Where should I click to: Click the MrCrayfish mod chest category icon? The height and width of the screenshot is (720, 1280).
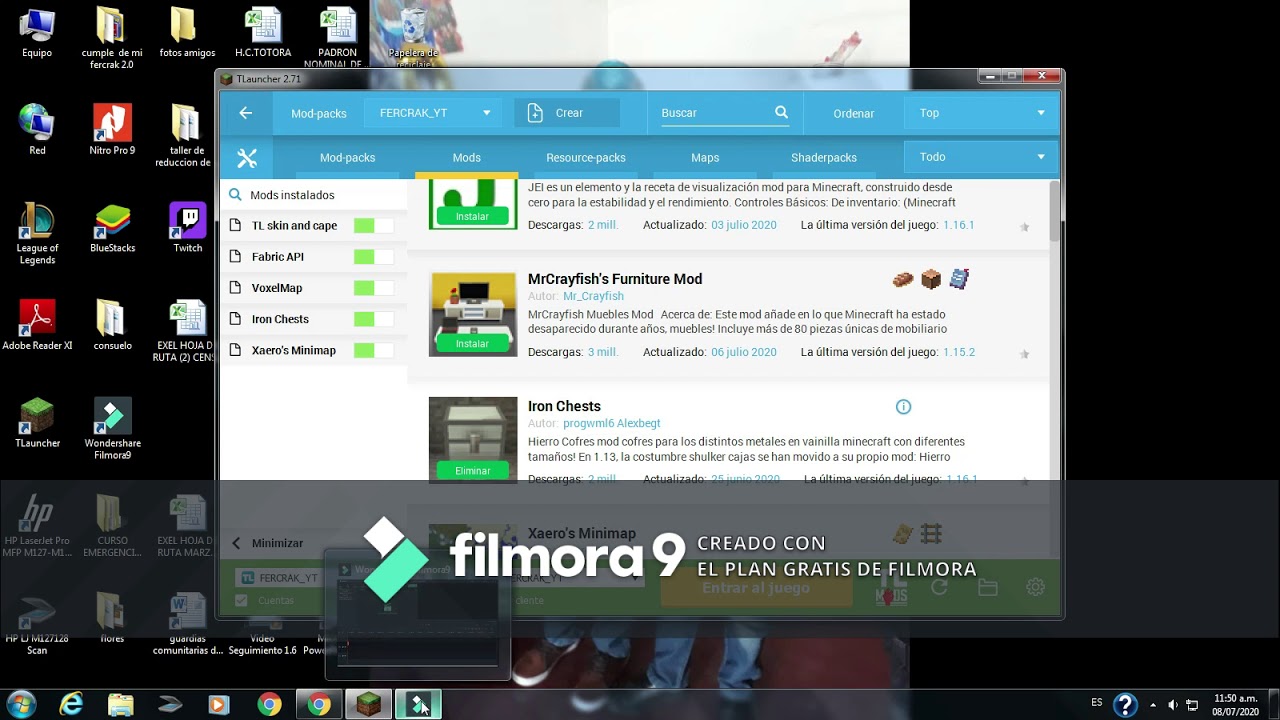(931, 279)
